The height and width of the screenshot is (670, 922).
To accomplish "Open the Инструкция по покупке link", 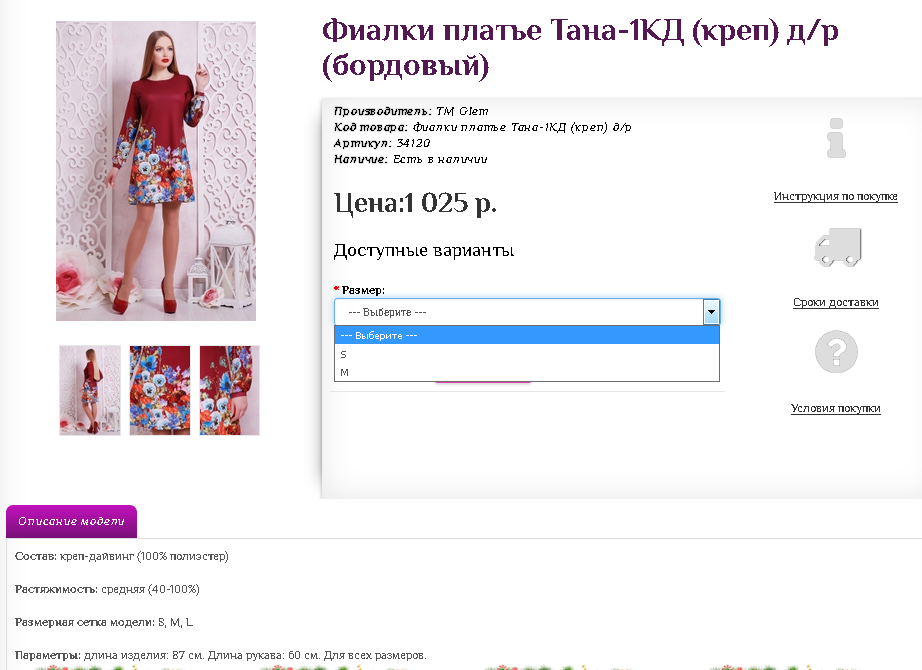I will pos(836,196).
